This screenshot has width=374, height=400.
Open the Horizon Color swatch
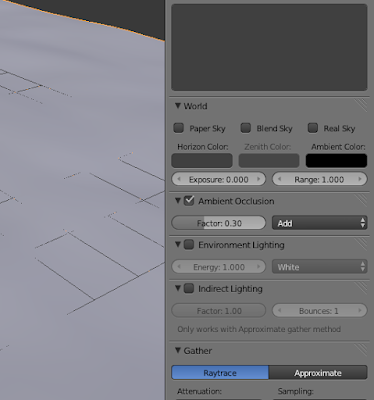pos(202,161)
